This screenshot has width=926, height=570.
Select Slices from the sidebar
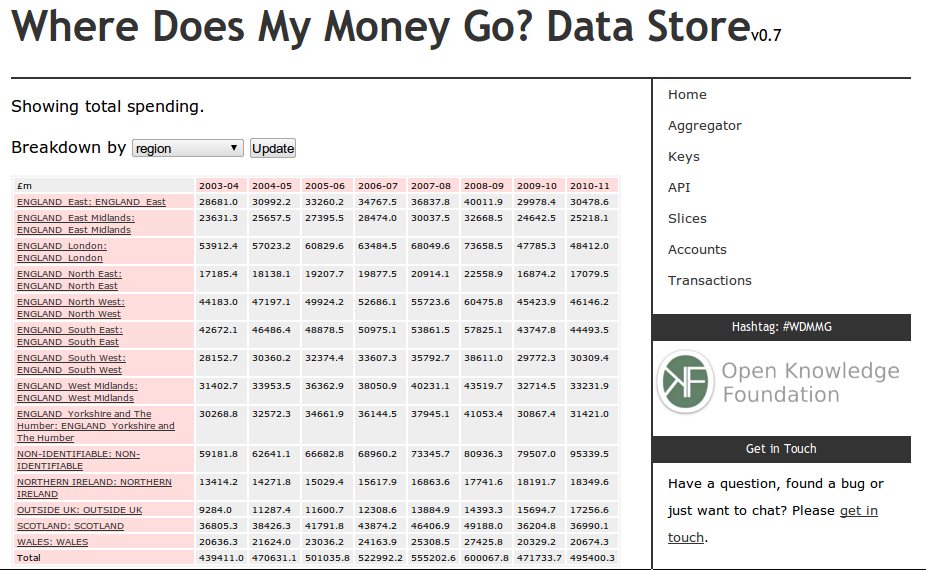(x=687, y=219)
